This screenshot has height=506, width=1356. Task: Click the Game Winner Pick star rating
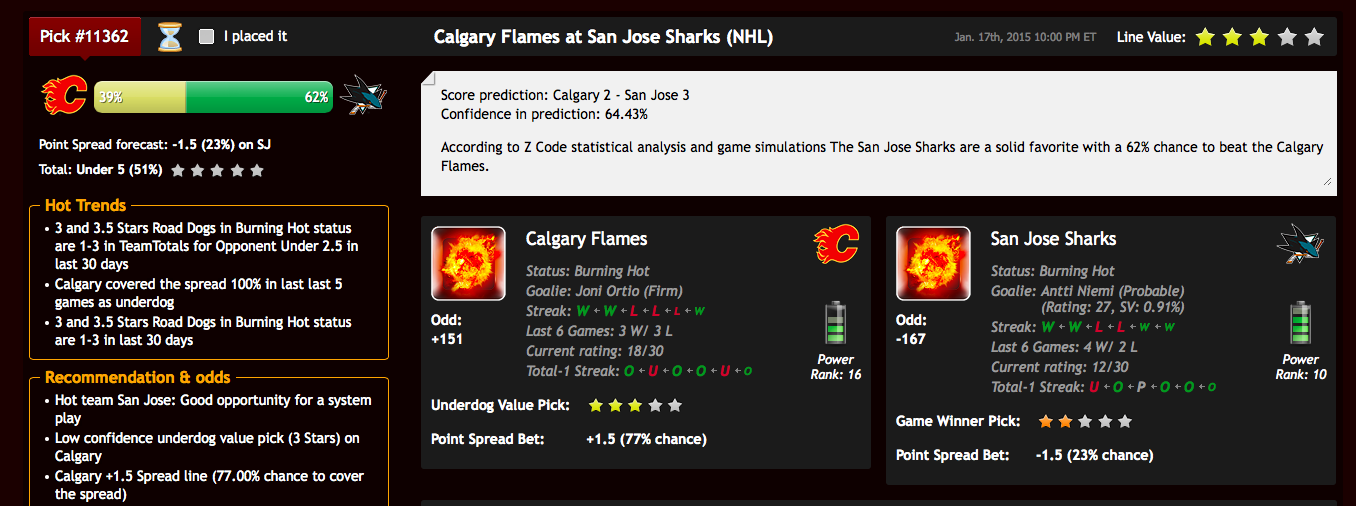pyautogui.click(x=1085, y=421)
